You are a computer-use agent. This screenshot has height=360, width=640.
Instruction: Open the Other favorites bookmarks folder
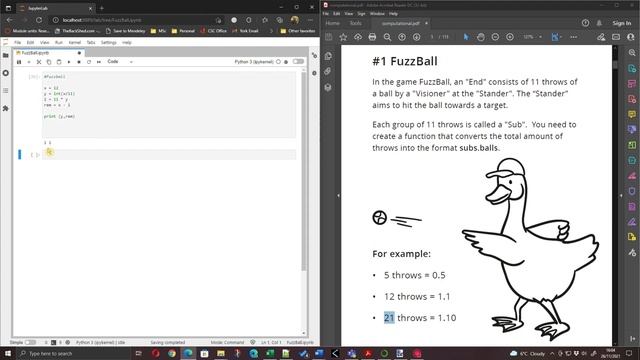point(298,31)
